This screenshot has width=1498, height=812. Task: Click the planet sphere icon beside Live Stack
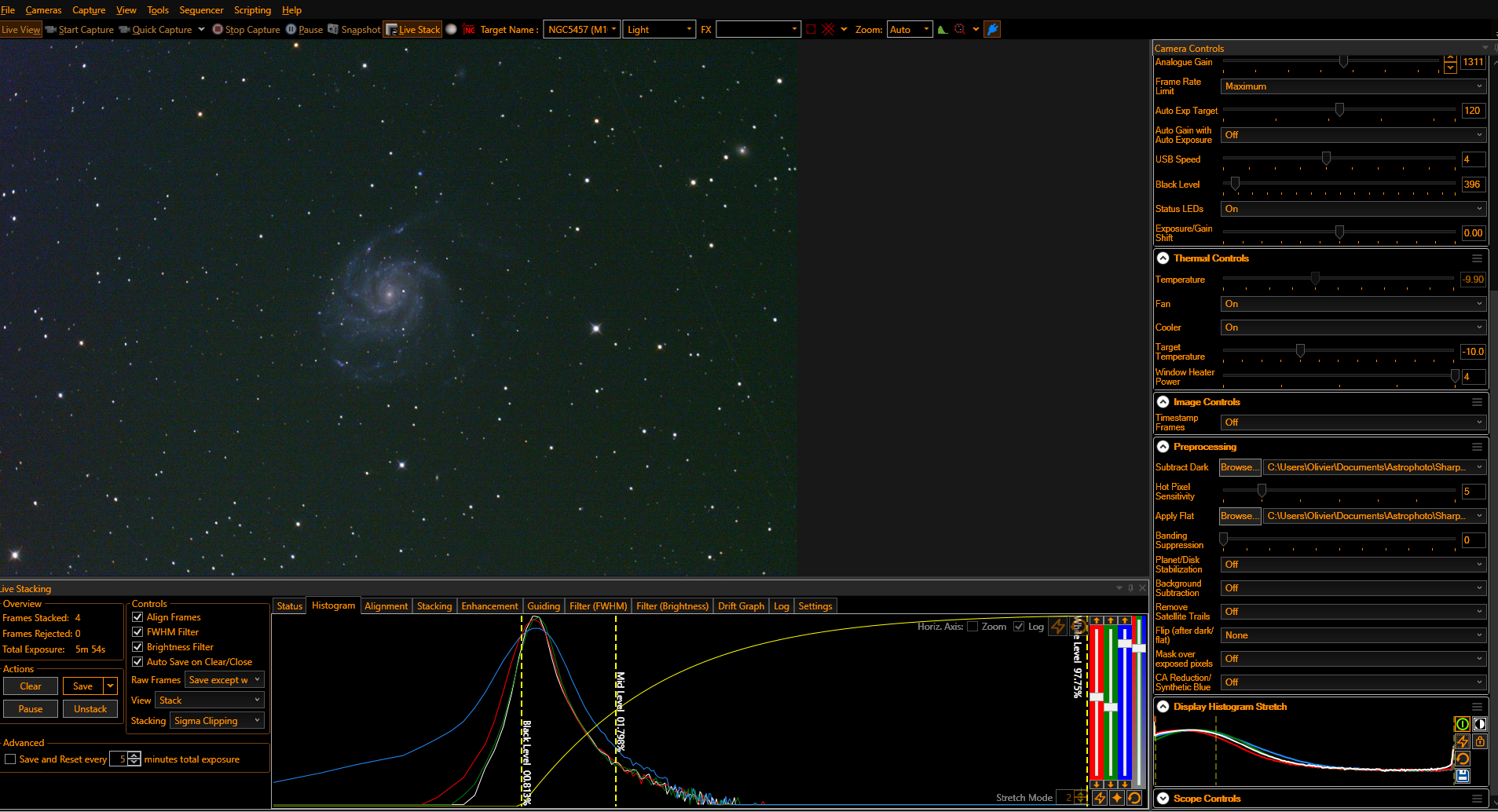click(x=452, y=30)
